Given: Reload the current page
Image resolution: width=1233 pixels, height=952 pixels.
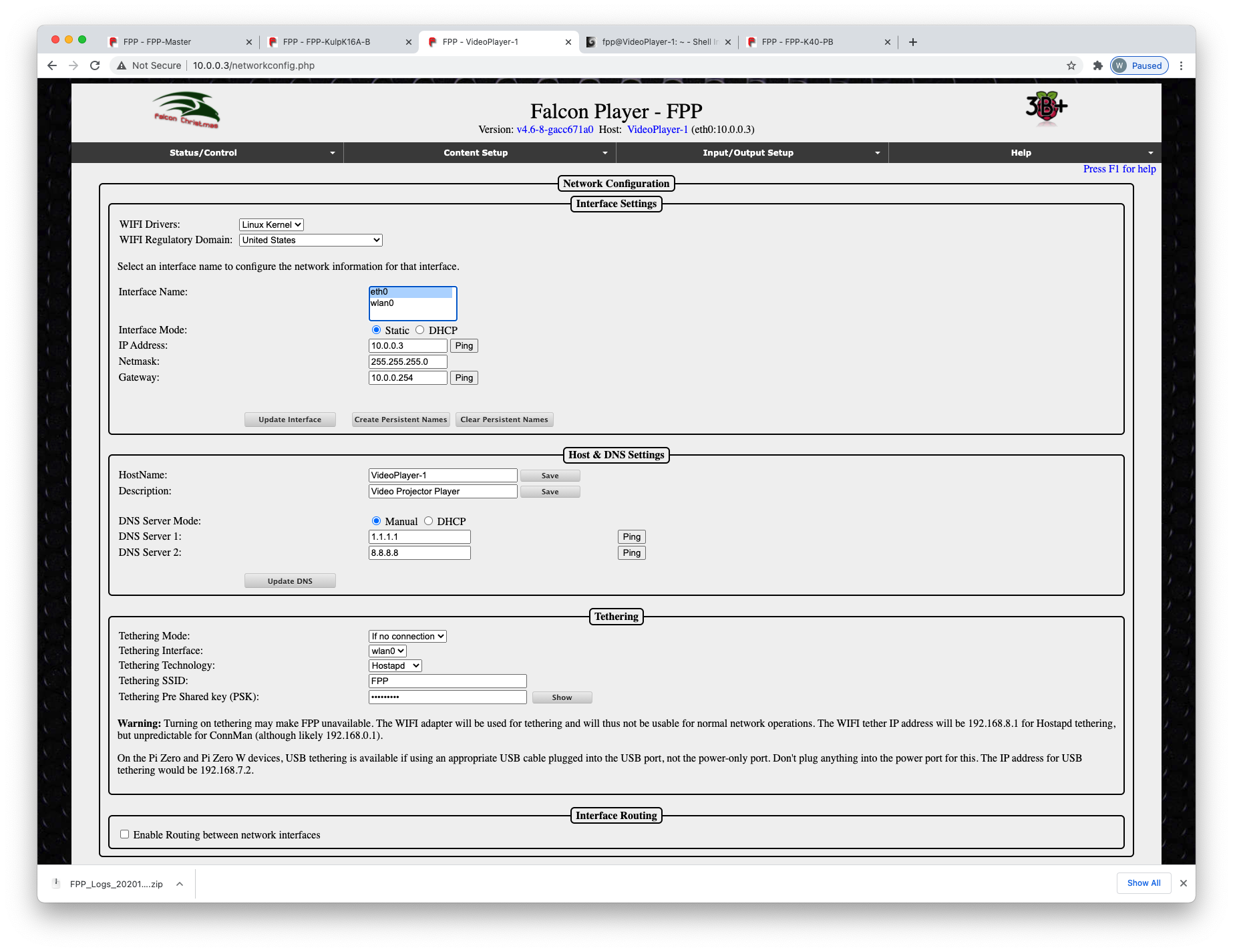Looking at the screenshot, I should (95, 65).
